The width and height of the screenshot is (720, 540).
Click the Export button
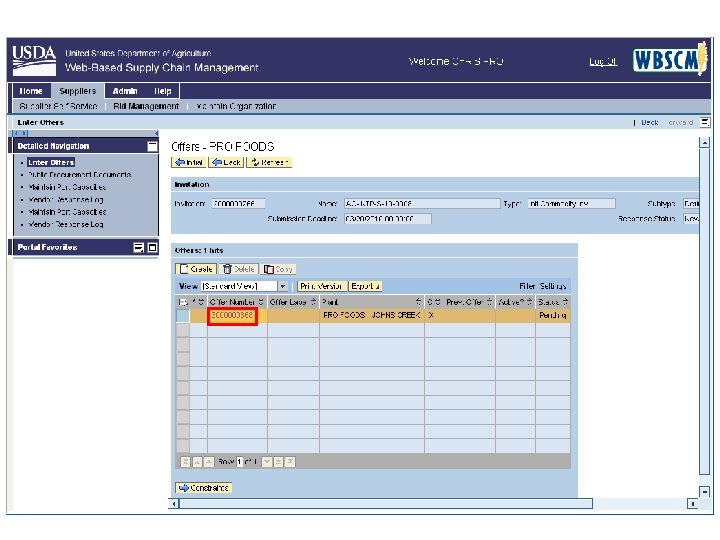[x=366, y=286]
